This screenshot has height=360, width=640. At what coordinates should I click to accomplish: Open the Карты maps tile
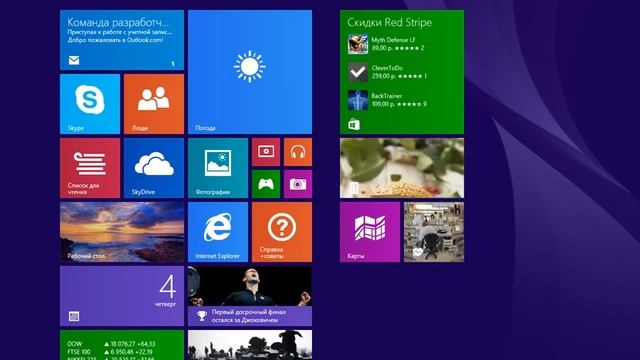pyautogui.click(x=370, y=232)
